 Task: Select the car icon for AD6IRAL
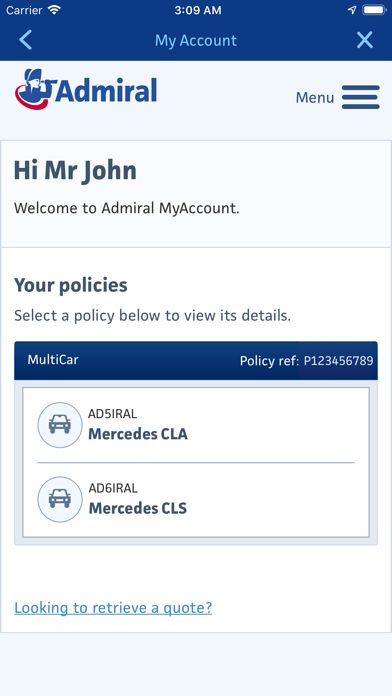(60, 499)
